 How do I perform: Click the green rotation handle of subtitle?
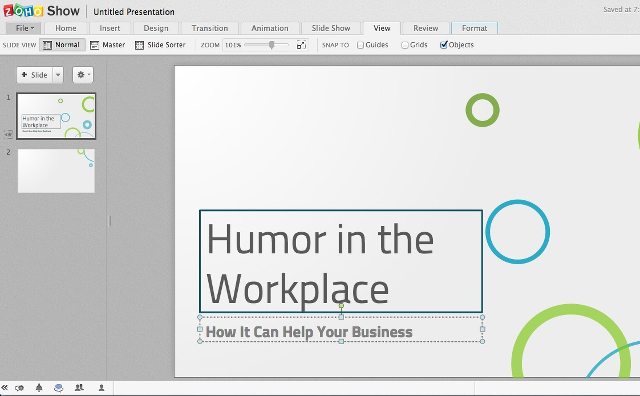pyautogui.click(x=341, y=305)
